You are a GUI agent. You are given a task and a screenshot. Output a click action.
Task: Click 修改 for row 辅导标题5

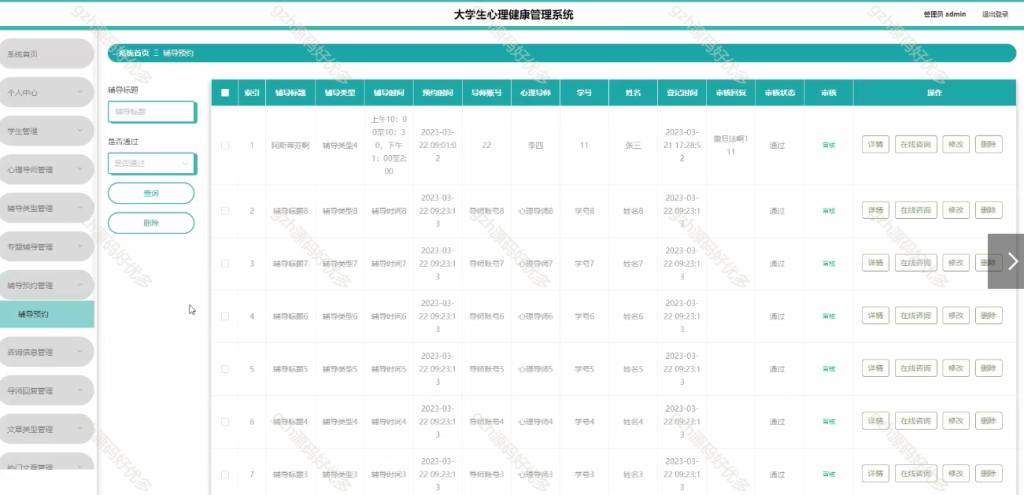pyautogui.click(x=956, y=368)
